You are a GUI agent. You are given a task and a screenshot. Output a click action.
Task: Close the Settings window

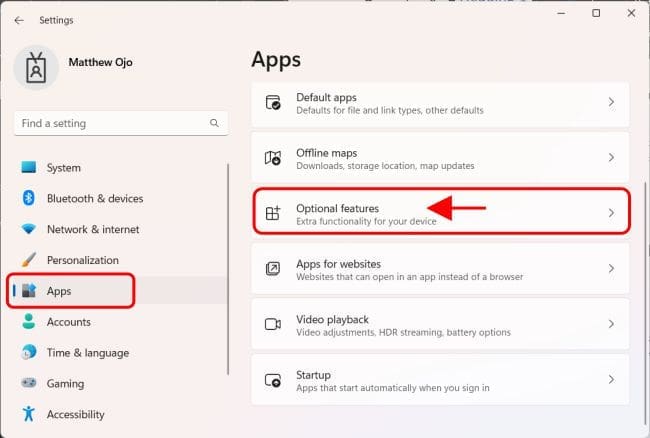pos(631,13)
